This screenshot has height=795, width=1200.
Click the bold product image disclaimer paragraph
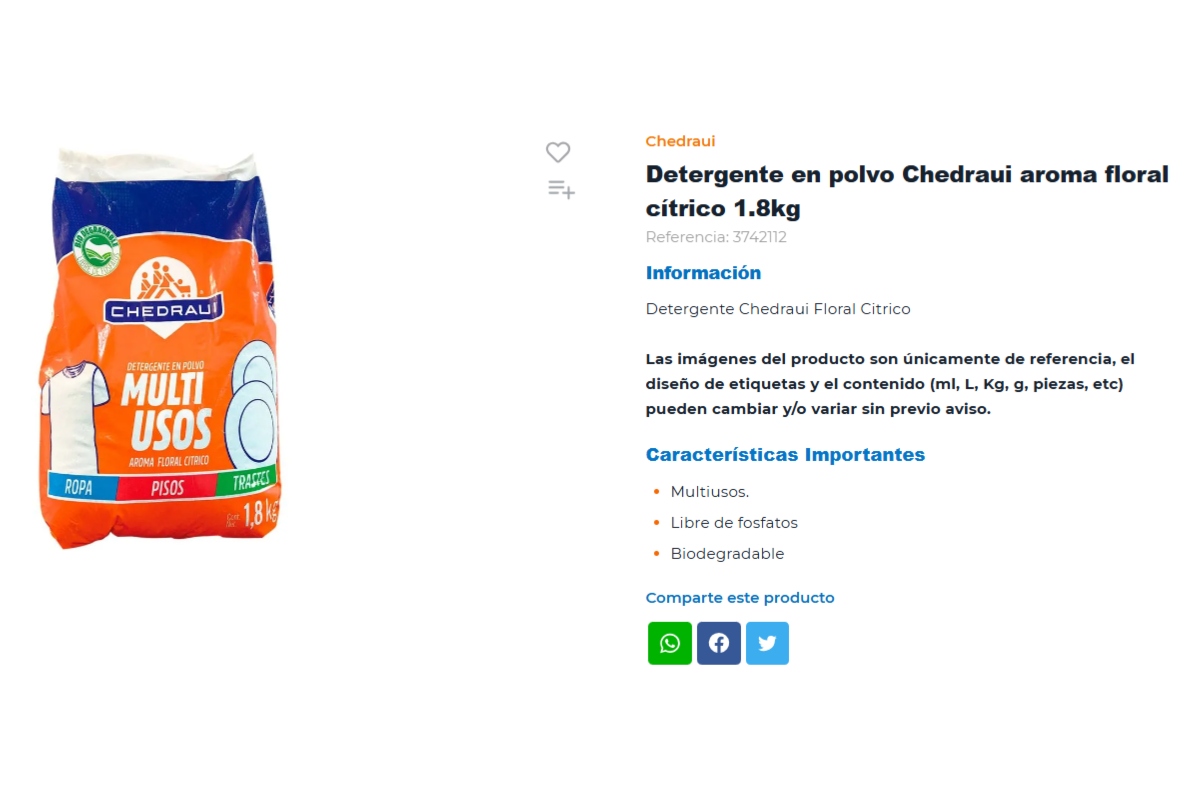tap(891, 384)
